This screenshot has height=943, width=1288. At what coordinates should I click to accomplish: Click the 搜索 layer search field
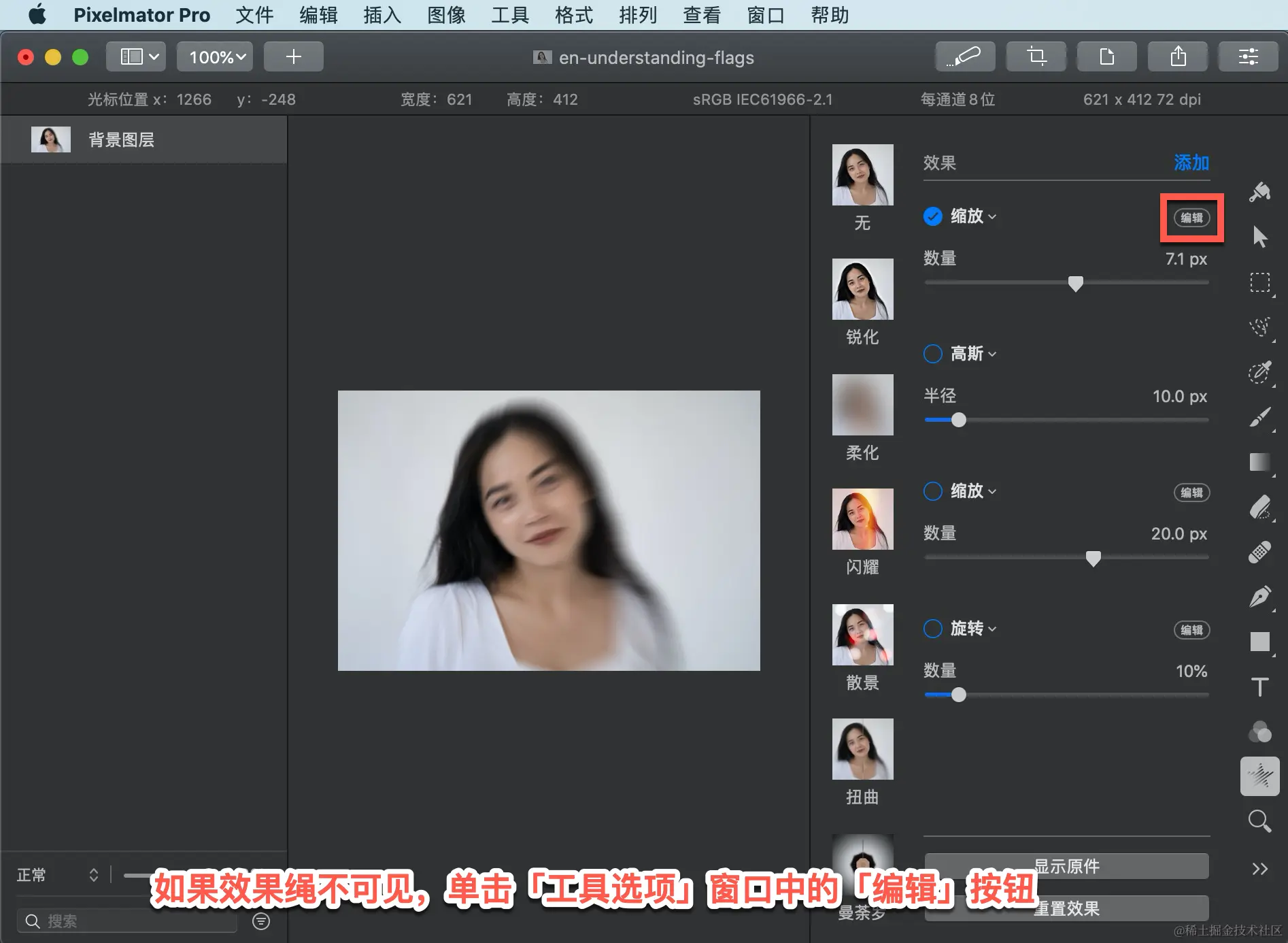pyautogui.click(x=127, y=921)
